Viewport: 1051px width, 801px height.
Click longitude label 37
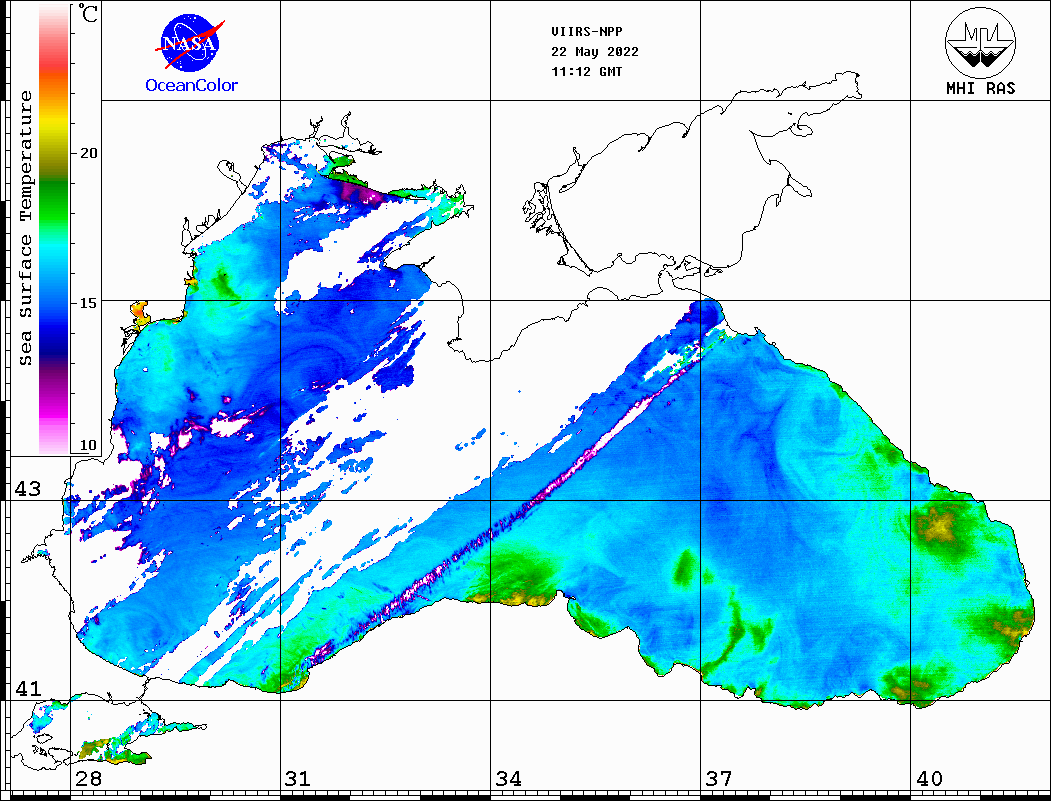(x=719, y=779)
